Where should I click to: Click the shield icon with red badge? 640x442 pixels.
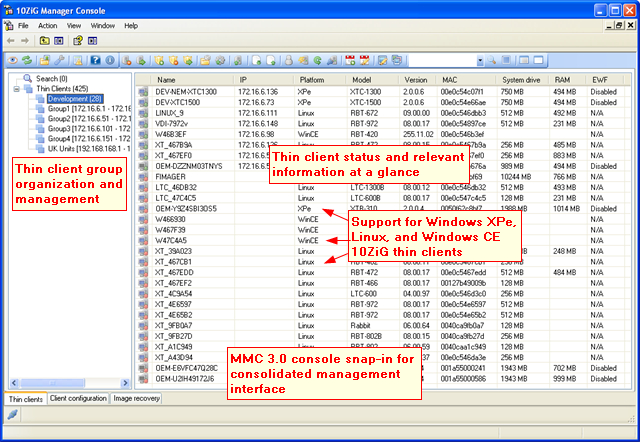[174, 61]
